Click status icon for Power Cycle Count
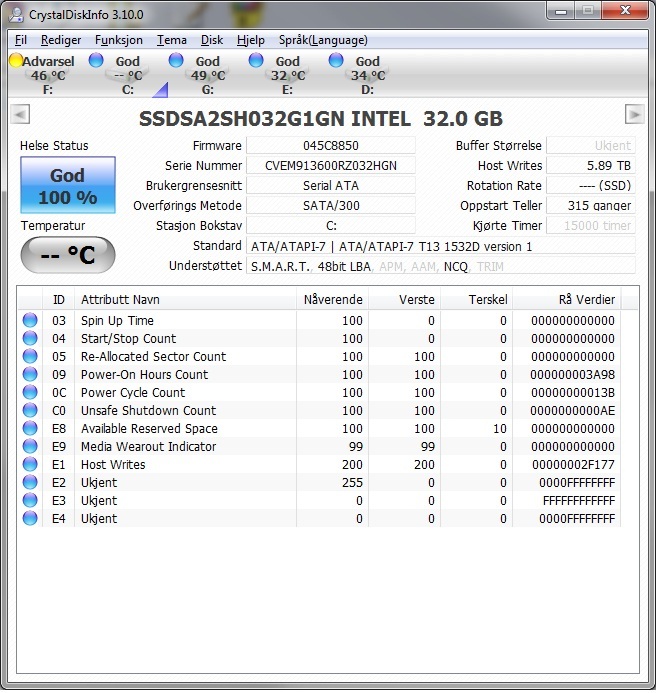 pos(30,392)
